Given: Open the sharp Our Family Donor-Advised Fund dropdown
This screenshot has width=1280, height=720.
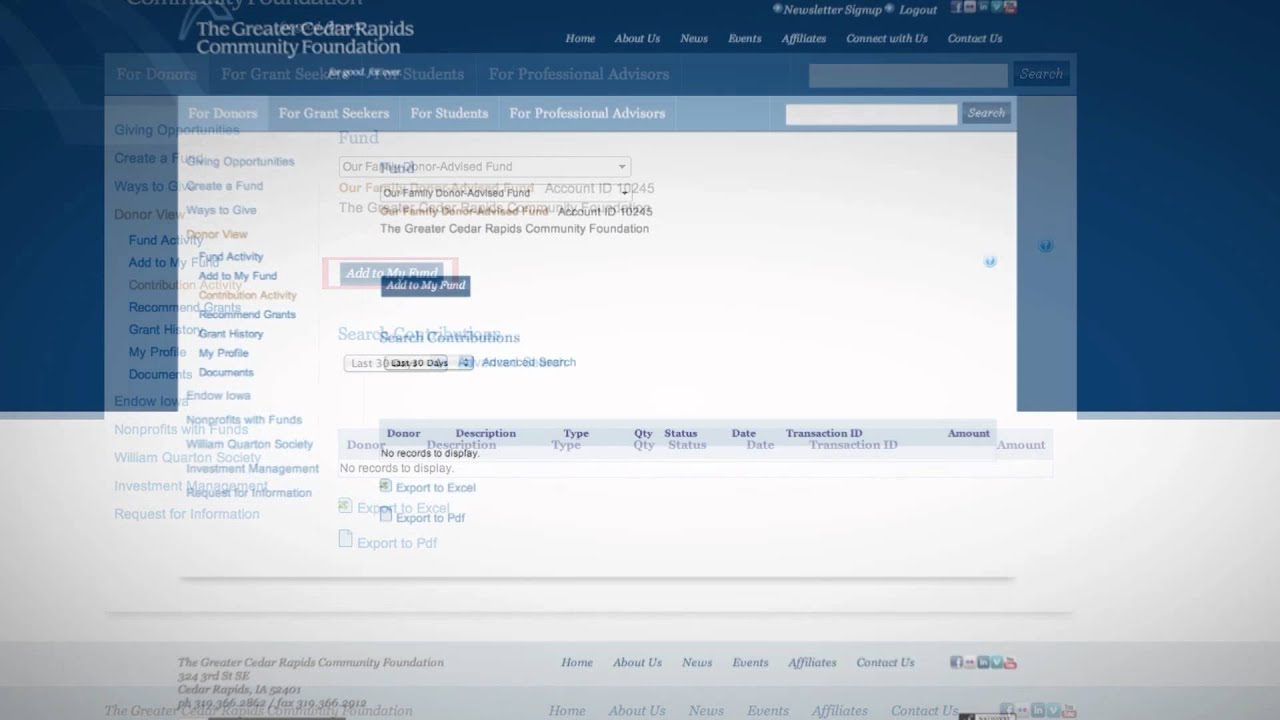Looking at the screenshot, I should 505,192.
